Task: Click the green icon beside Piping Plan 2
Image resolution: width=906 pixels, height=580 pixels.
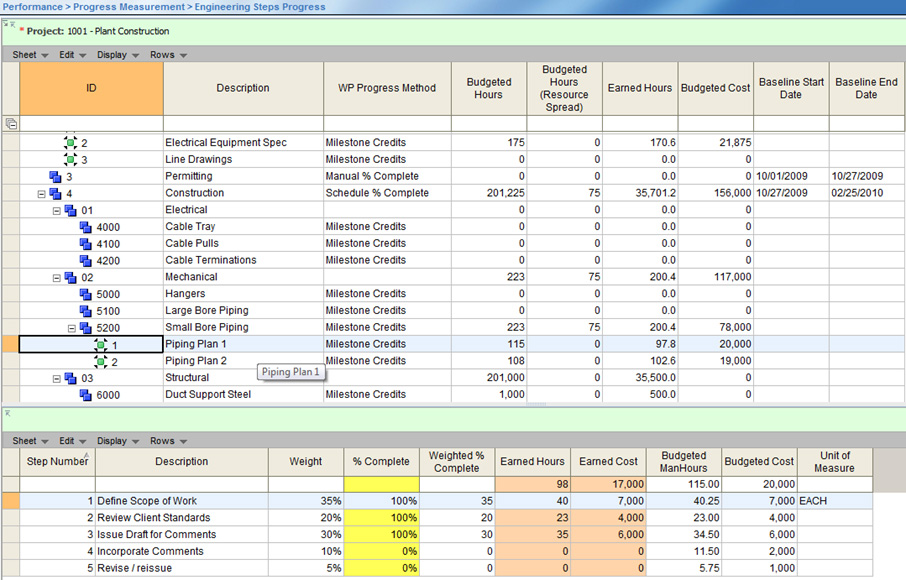Action: tap(100, 361)
